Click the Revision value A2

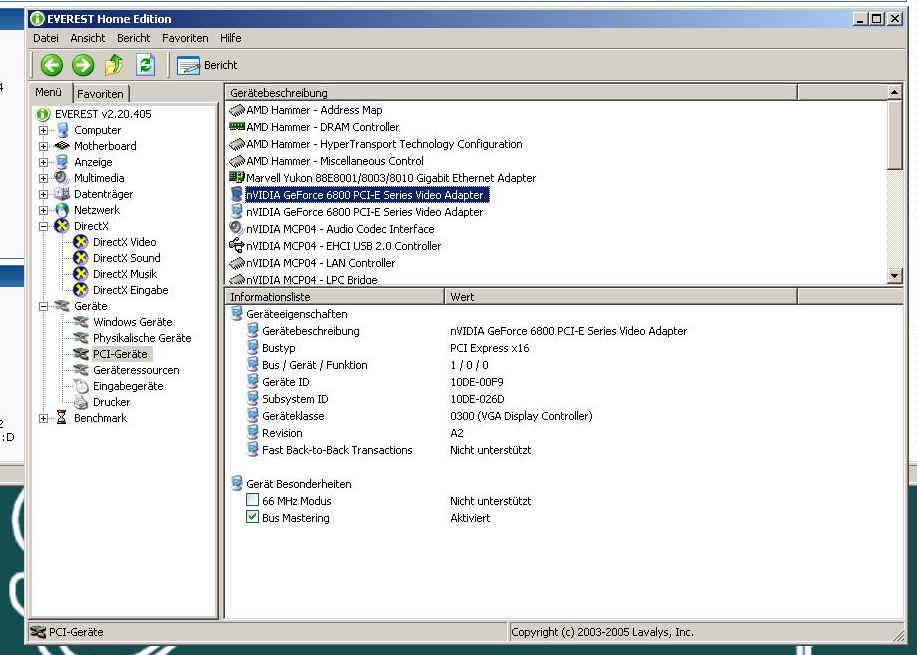(457, 433)
